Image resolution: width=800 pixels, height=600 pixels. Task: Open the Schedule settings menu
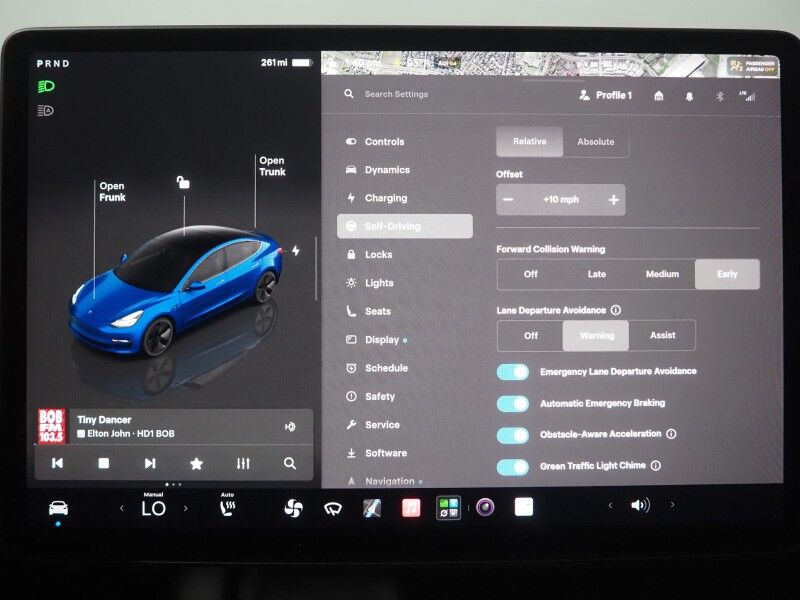pyautogui.click(x=377, y=368)
